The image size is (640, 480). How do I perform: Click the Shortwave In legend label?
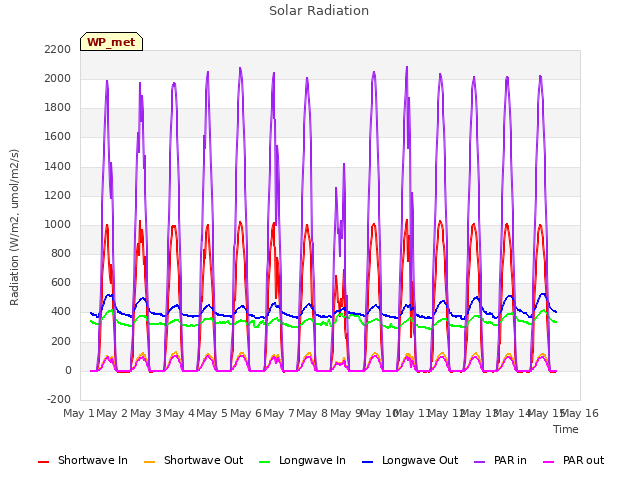click(93, 460)
